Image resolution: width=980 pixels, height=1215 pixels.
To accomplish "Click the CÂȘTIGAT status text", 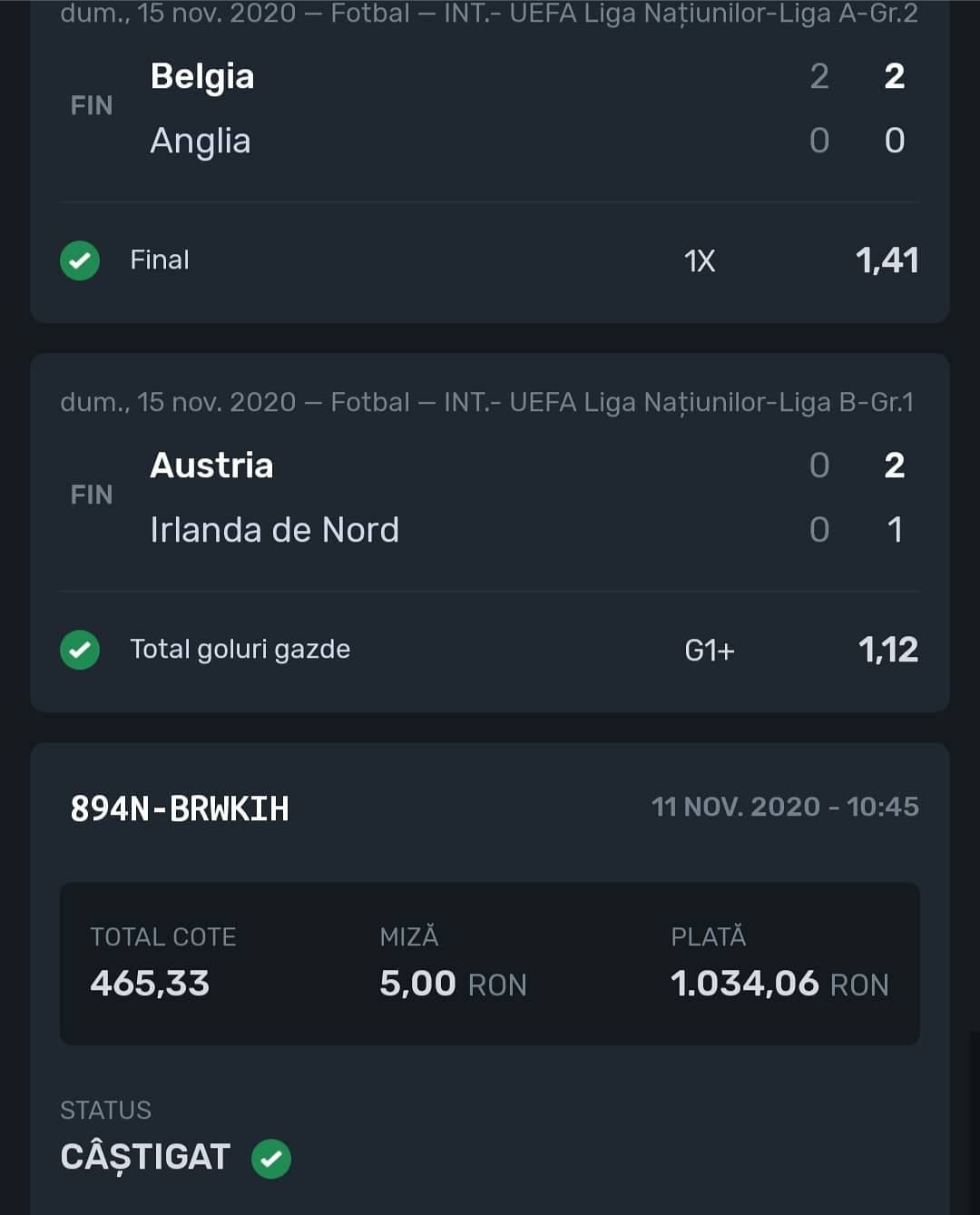I will (x=145, y=1158).
